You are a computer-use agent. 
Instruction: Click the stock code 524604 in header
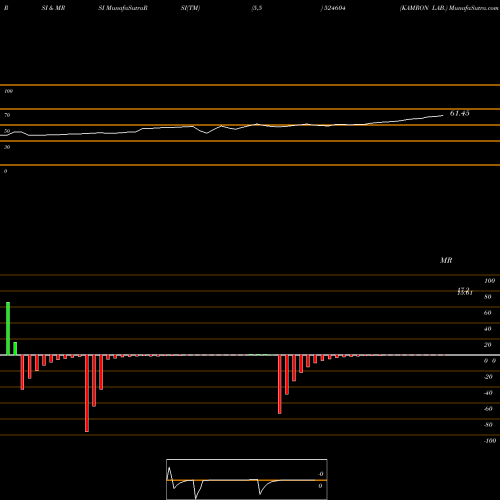pyautogui.click(x=334, y=8)
